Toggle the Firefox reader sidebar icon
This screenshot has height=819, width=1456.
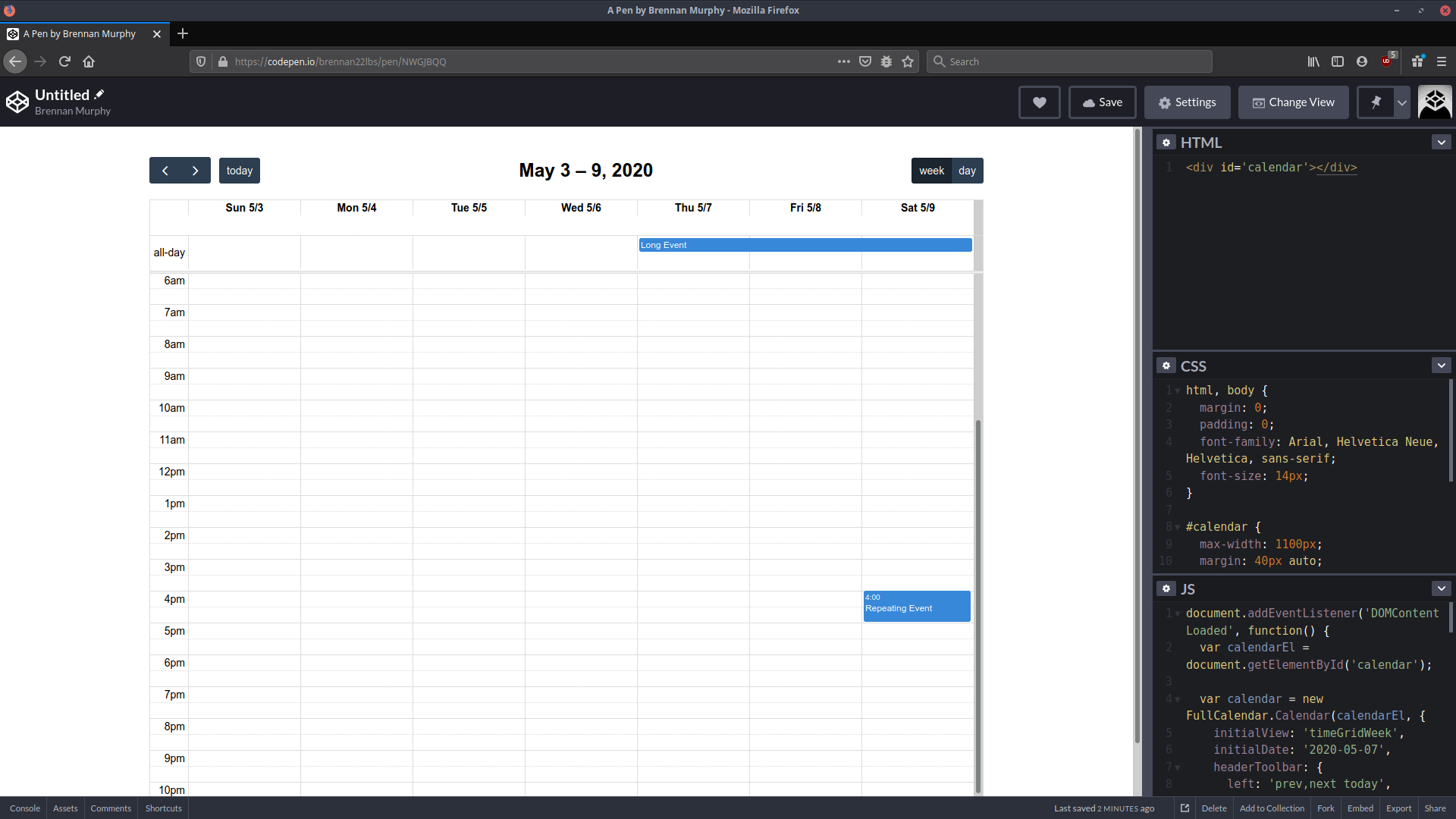(1338, 61)
